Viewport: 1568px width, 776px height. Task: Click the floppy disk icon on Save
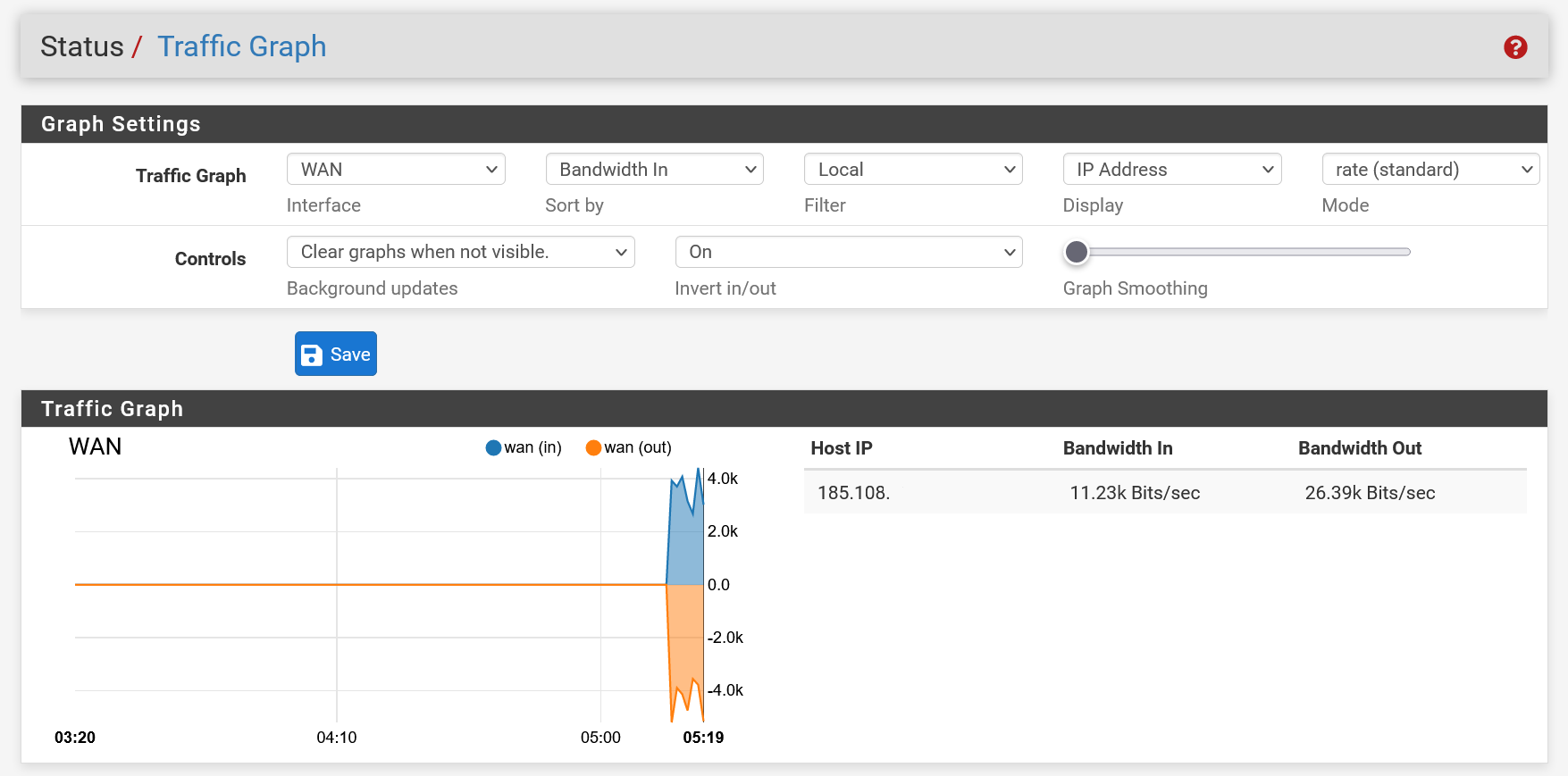(x=312, y=355)
